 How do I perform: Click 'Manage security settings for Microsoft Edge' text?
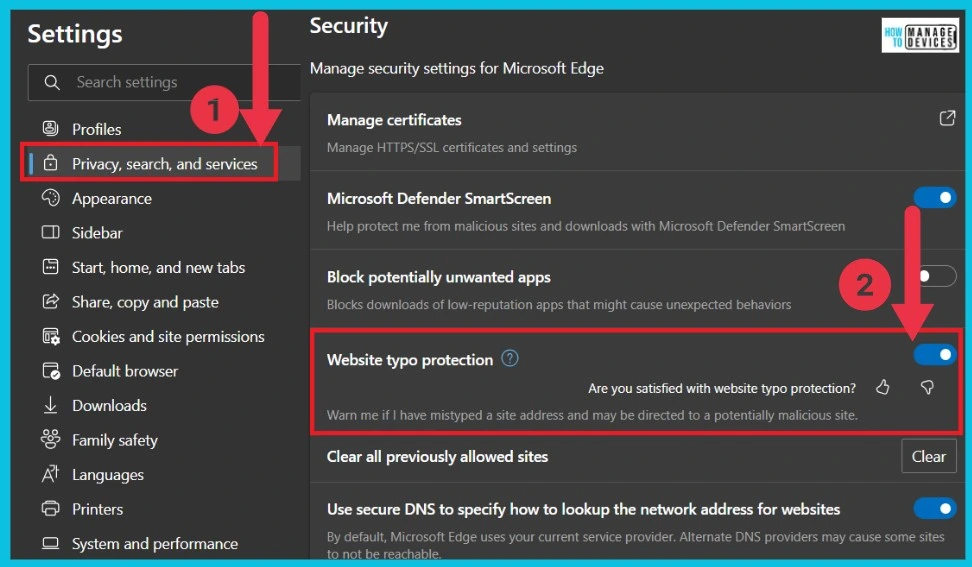coord(457,68)
